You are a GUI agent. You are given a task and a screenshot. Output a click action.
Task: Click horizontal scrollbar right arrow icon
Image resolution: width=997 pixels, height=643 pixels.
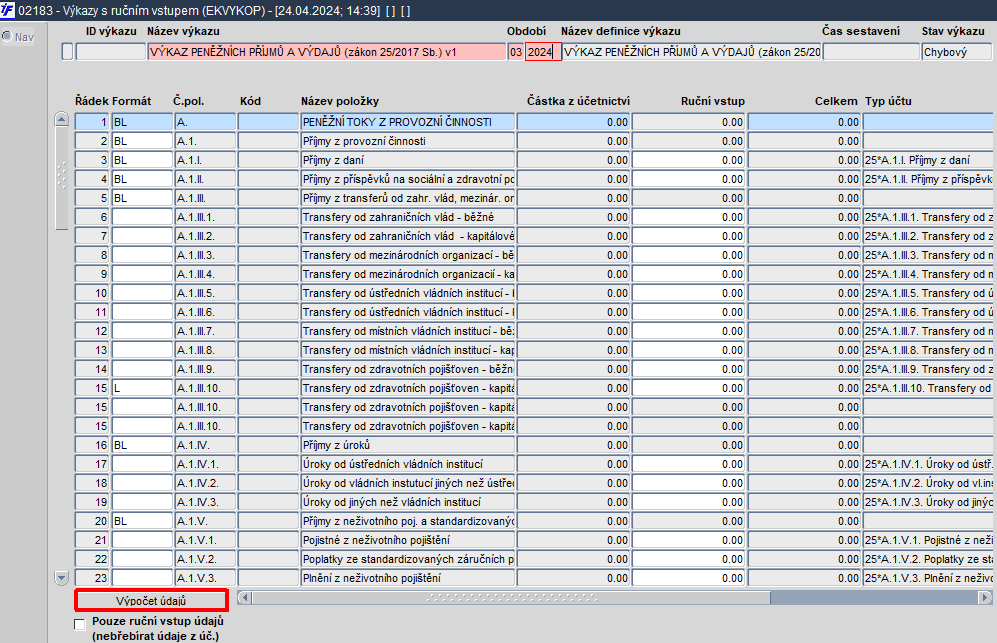(985, 598)
